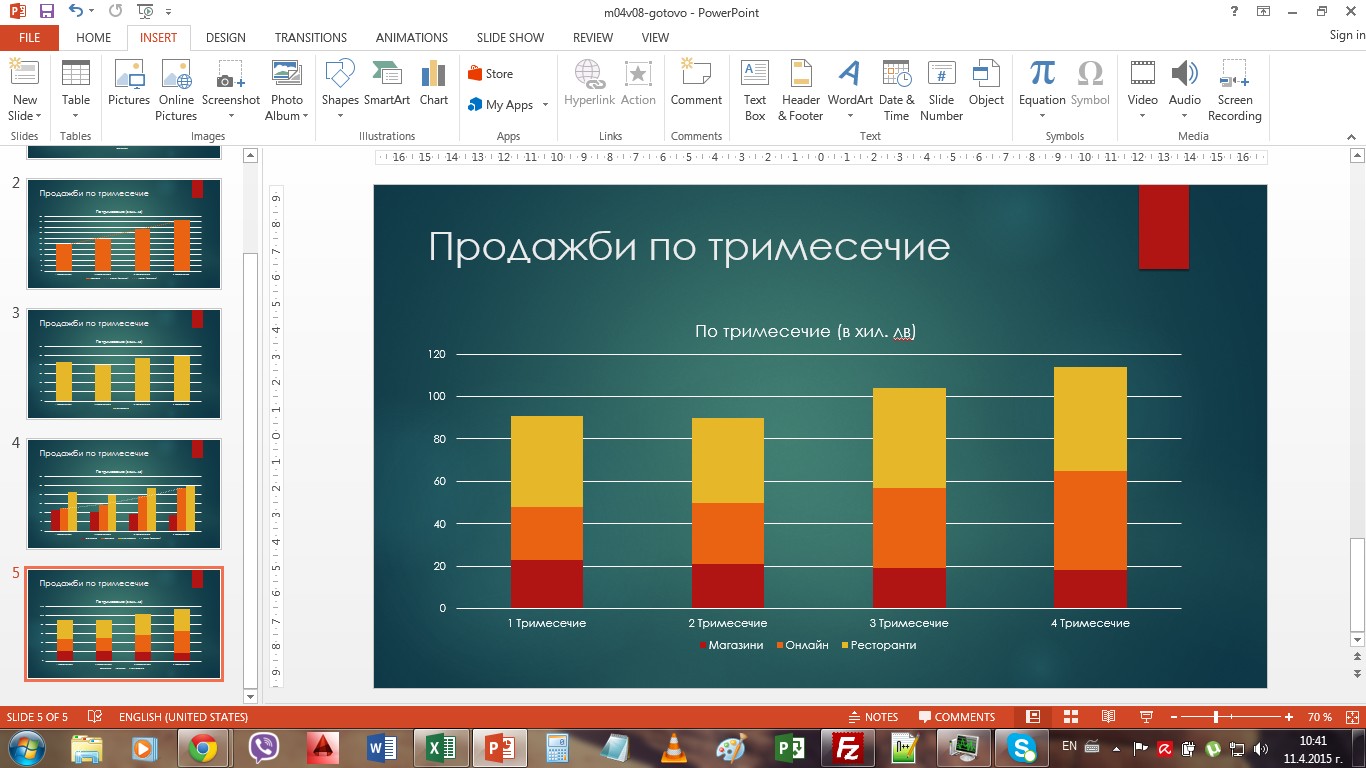
Task: Open the Windows Start menu
Action: 27,747
